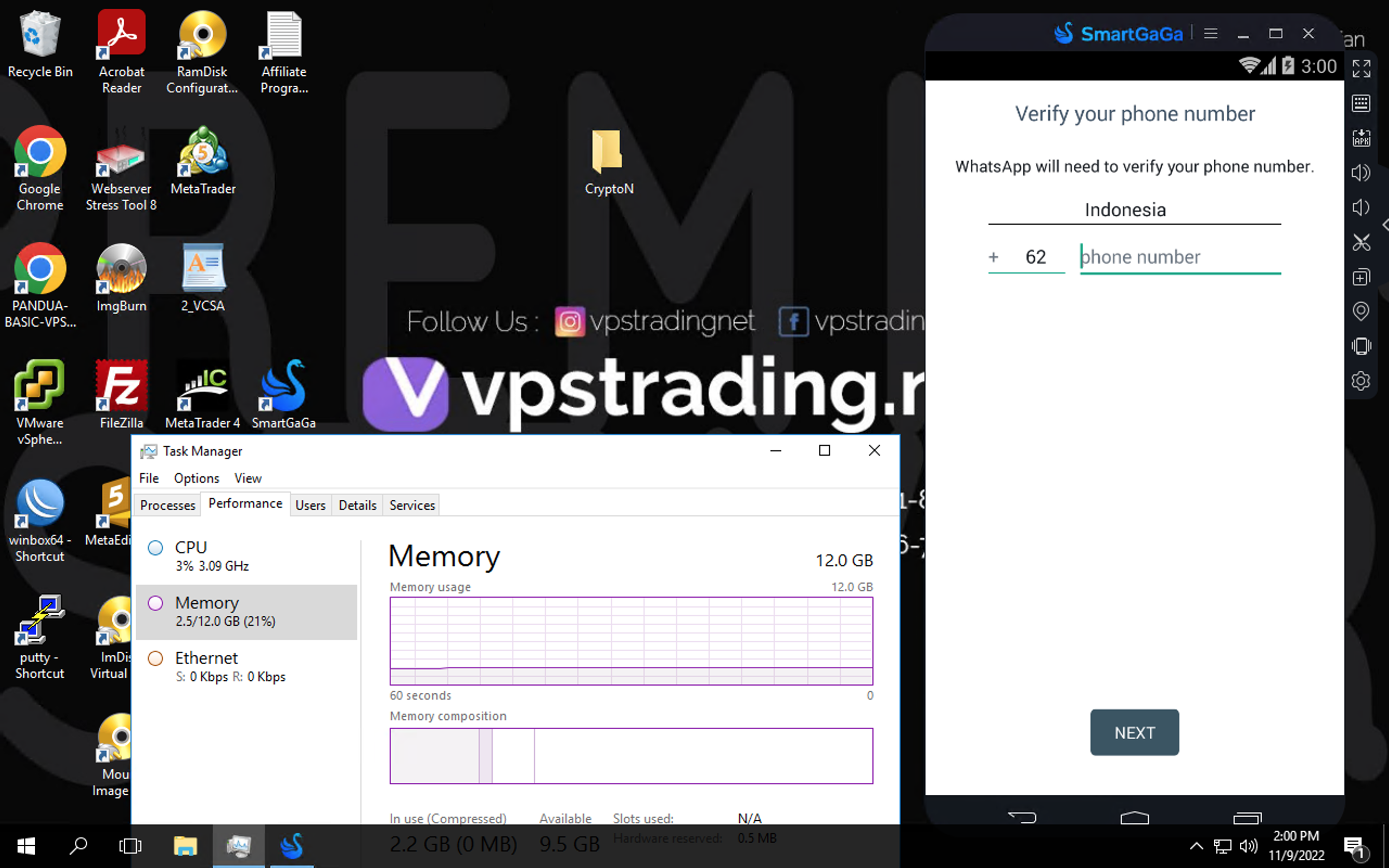Show hidden system tray icons
Screen dimensions: 1389x868
click(1196, 846)
